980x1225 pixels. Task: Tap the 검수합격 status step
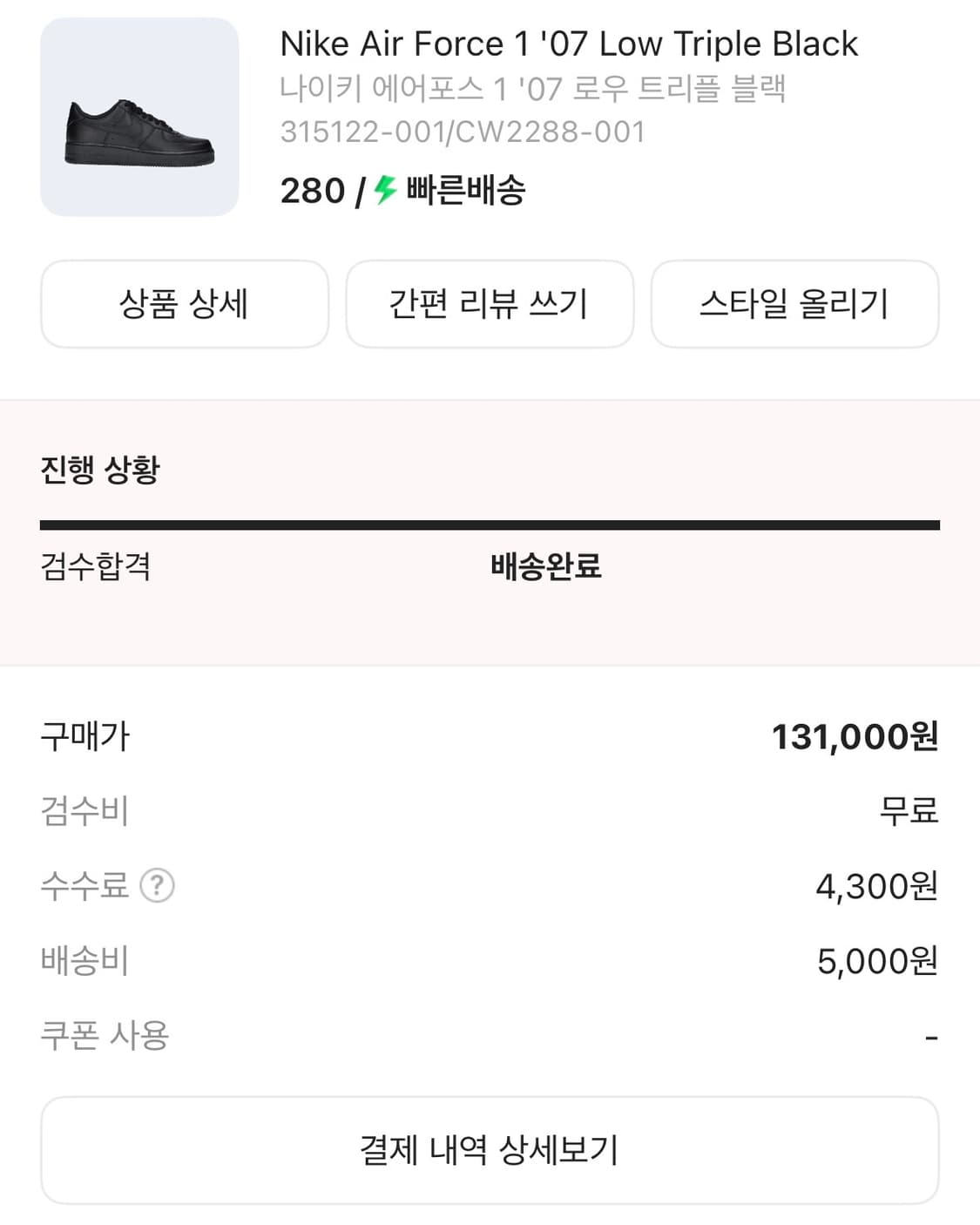coord(96,566)
